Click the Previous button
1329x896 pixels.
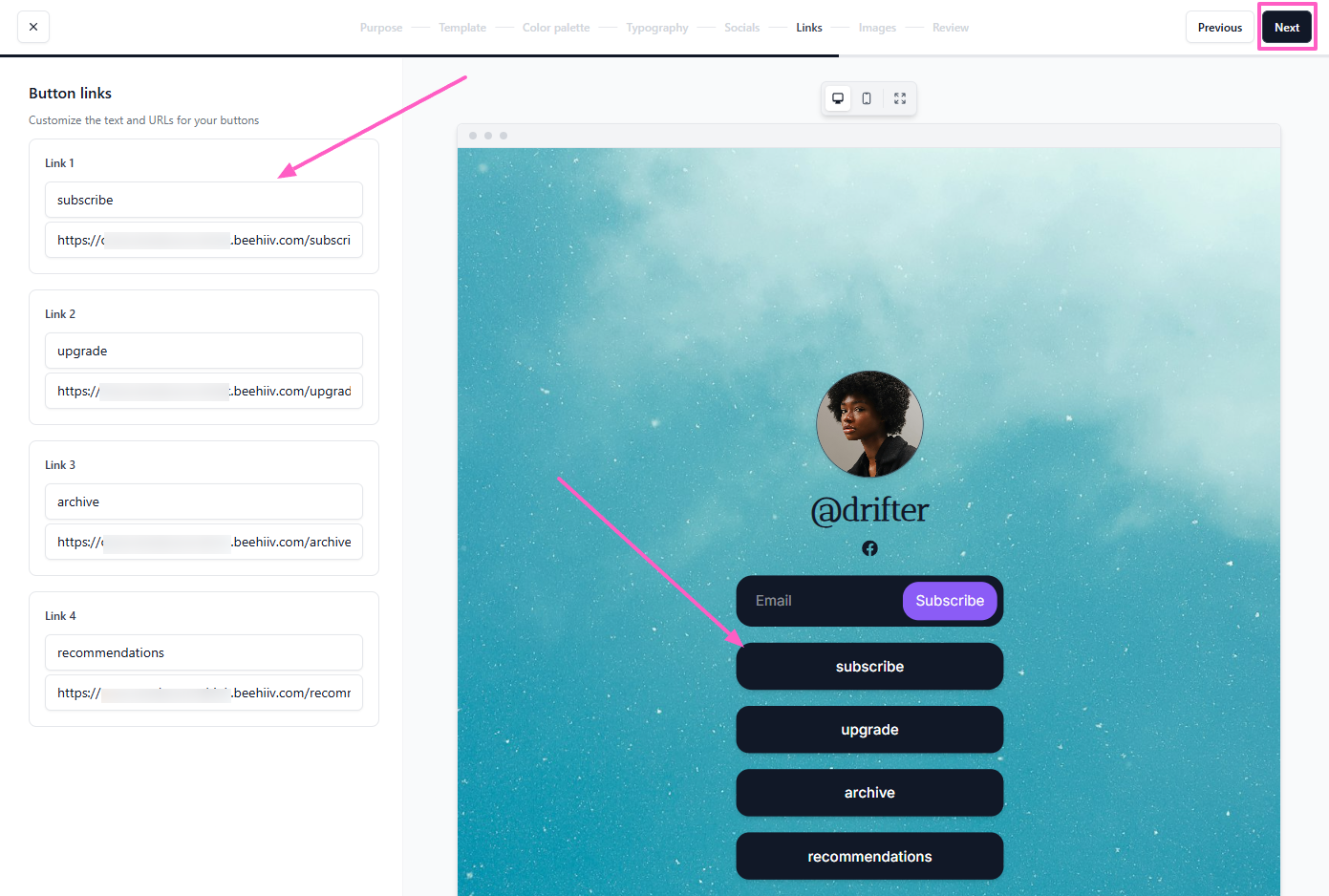(x=1219, y=27)
